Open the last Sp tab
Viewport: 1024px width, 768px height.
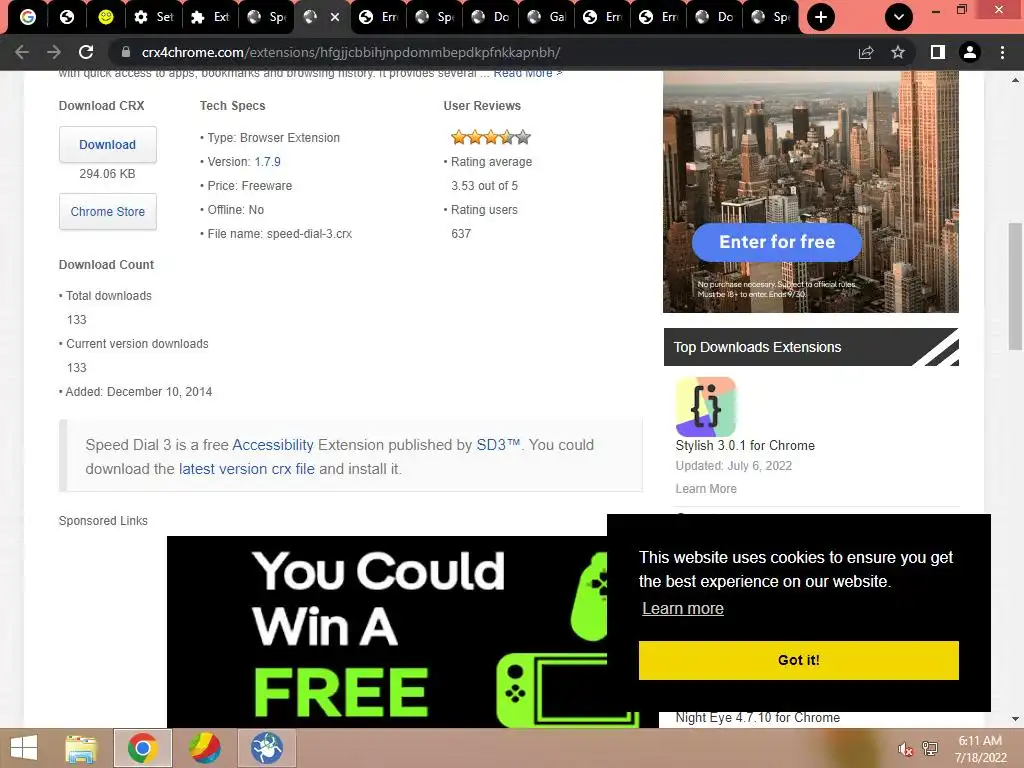pyautogui.click(x=771, y=17)
